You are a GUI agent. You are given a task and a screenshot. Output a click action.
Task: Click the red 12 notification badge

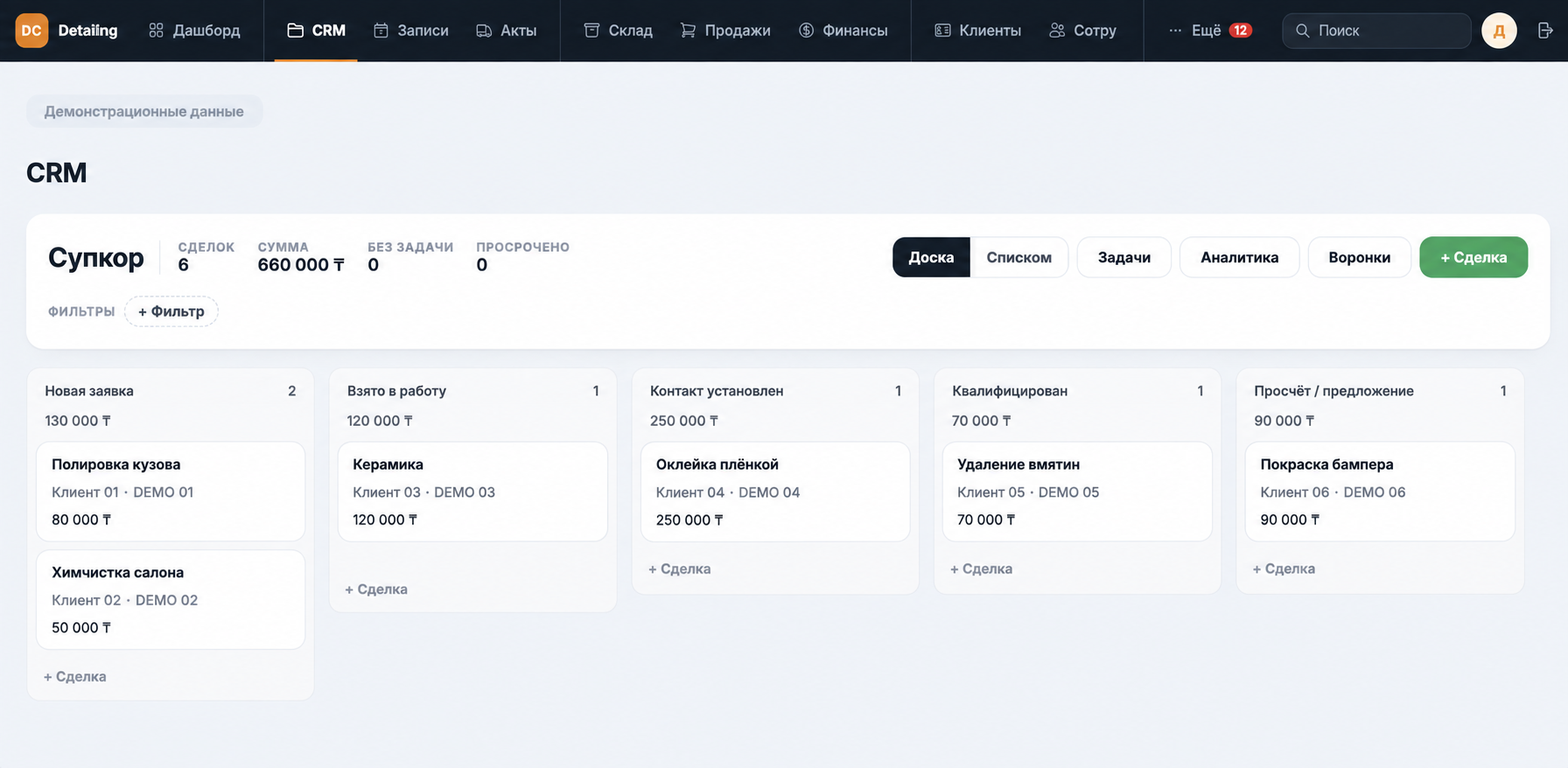(x=1240, y=31)
